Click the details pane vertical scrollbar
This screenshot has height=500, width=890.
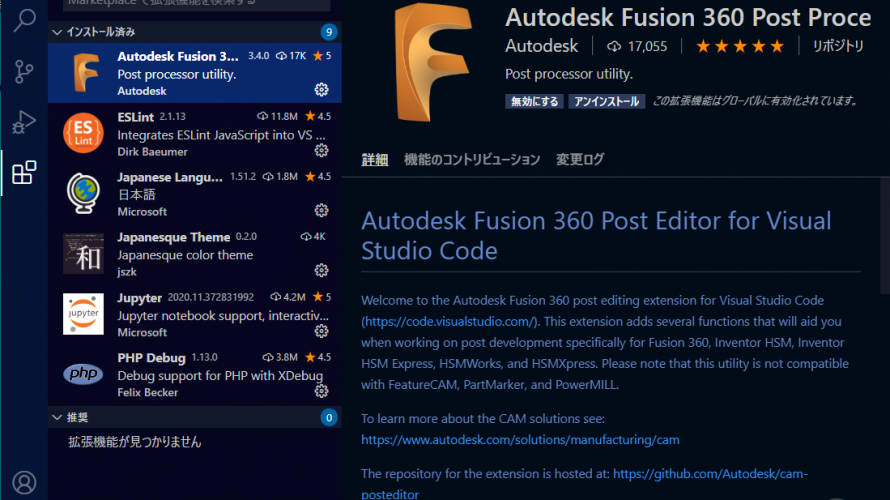(x=884, y=236)
